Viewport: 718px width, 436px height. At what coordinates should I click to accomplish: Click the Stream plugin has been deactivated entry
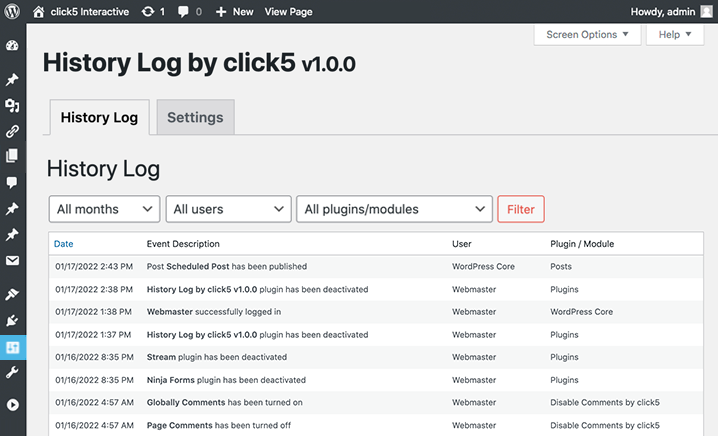point(217,357)
